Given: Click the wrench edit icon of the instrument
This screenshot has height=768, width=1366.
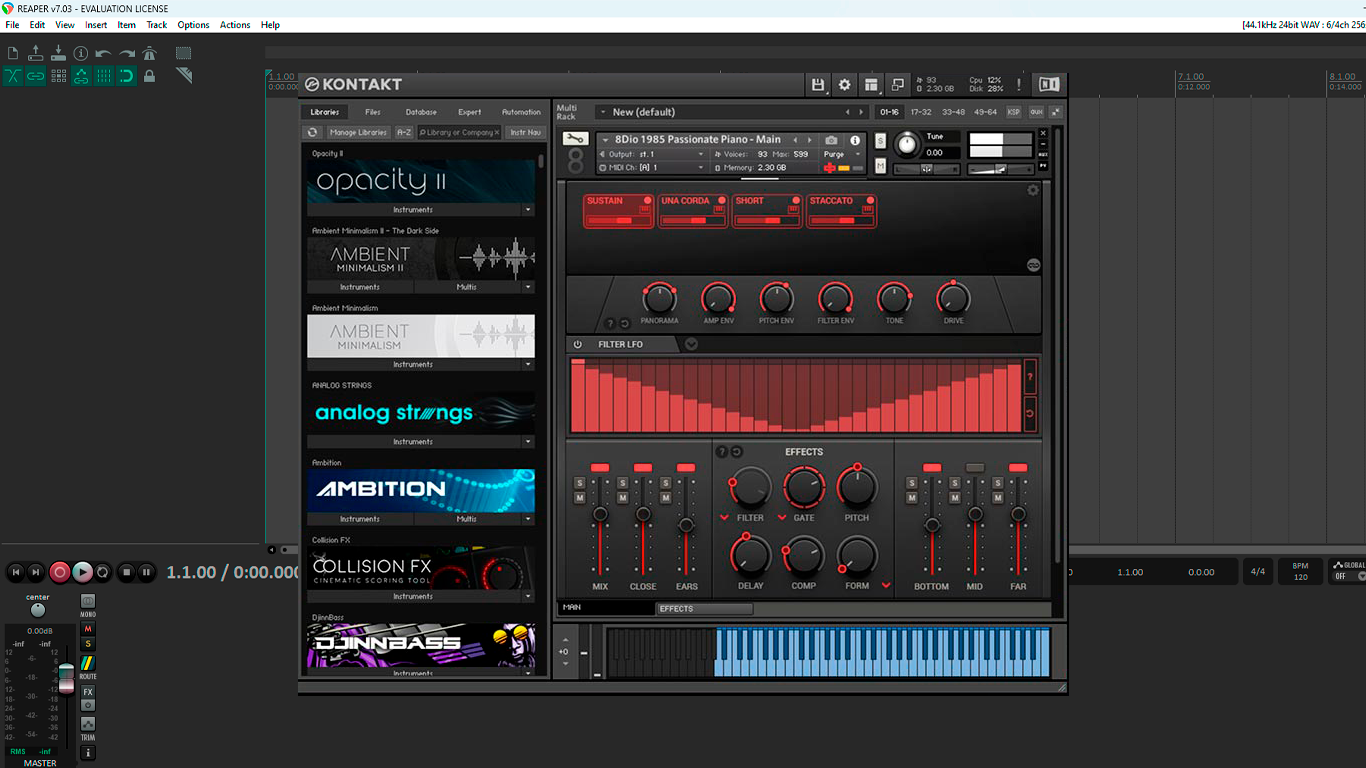Looking at the screenshot, I should click(x=575, y=139).
